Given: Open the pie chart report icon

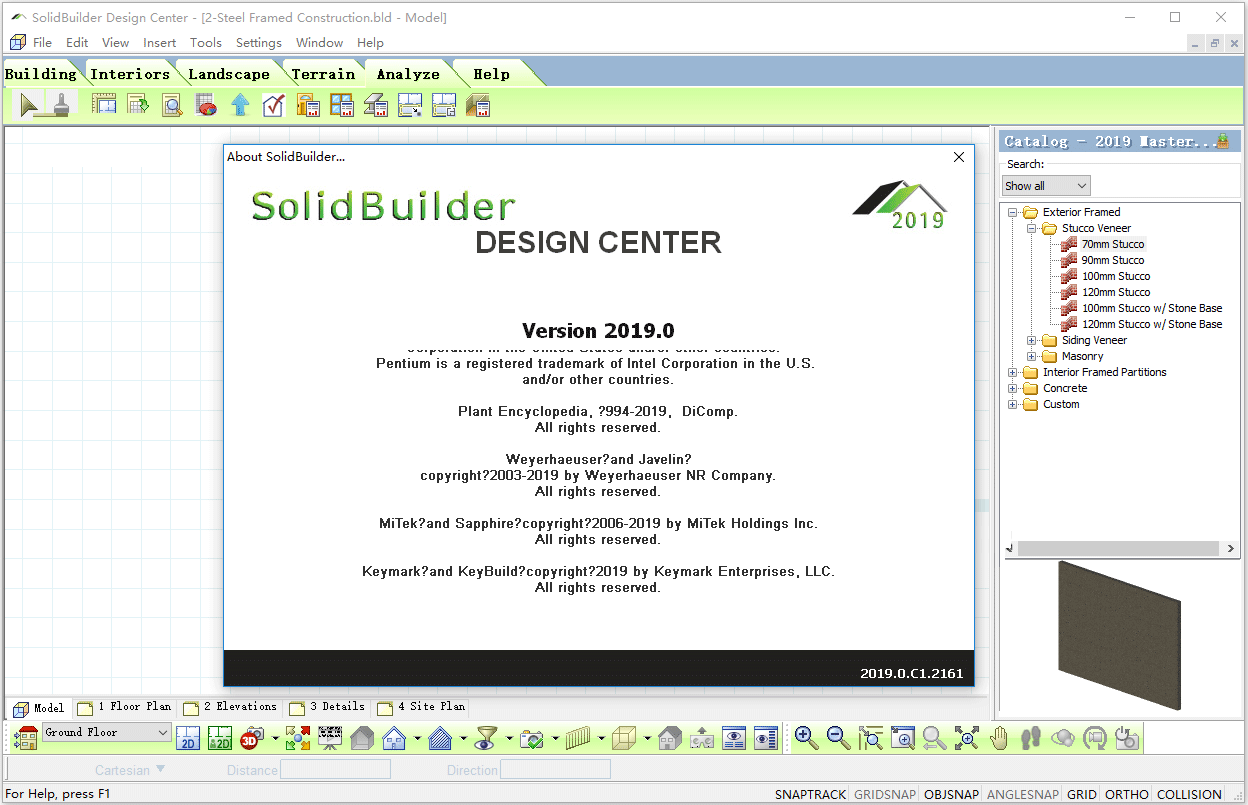Looking at the screenshot, I should coord(206,105).
